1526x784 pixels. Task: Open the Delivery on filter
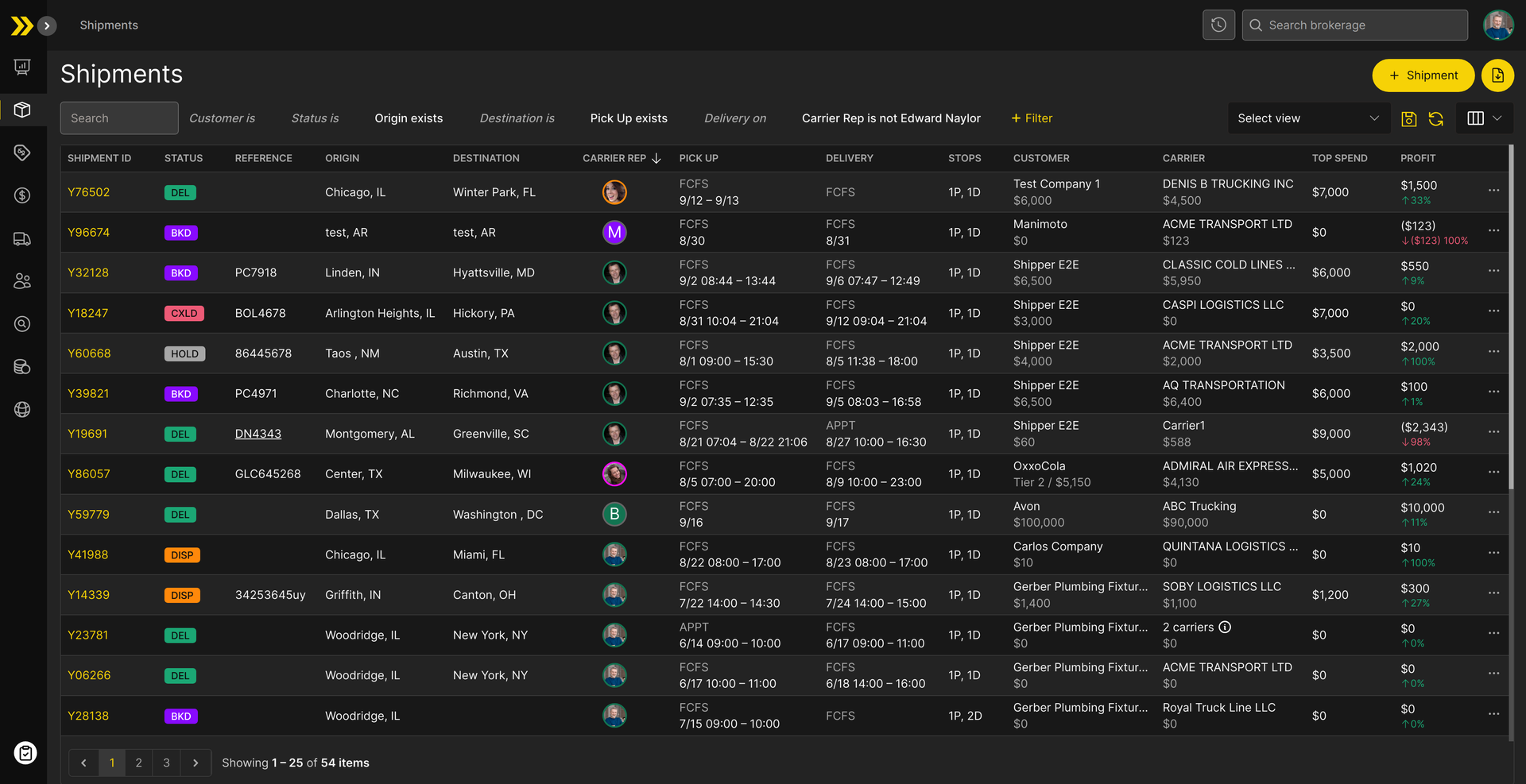pos(735,118)
